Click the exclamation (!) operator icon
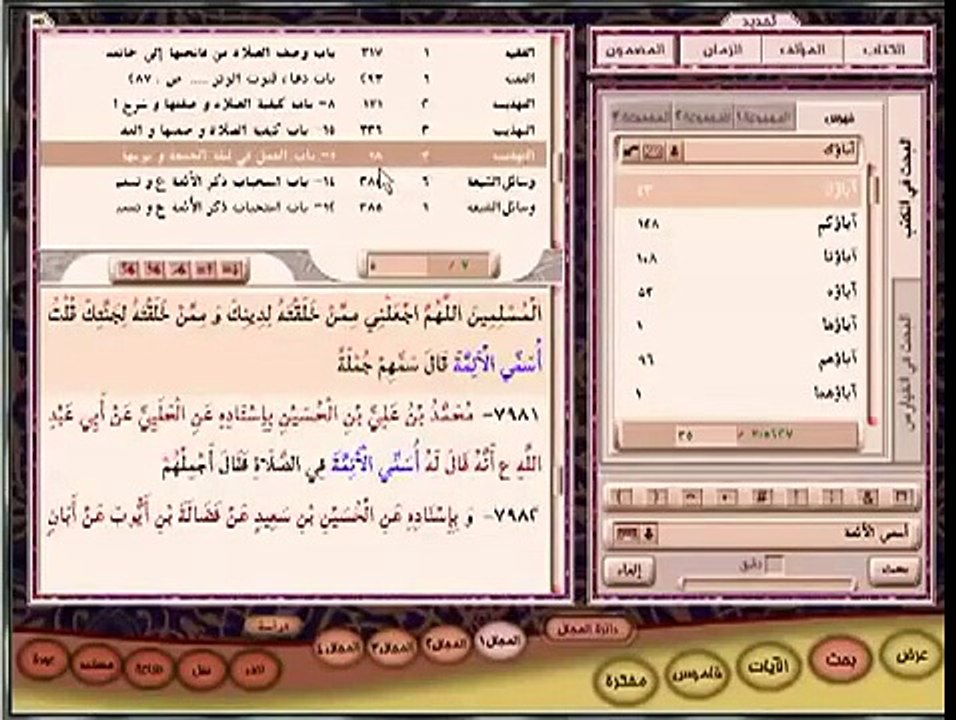 click(x=797, y=497)
